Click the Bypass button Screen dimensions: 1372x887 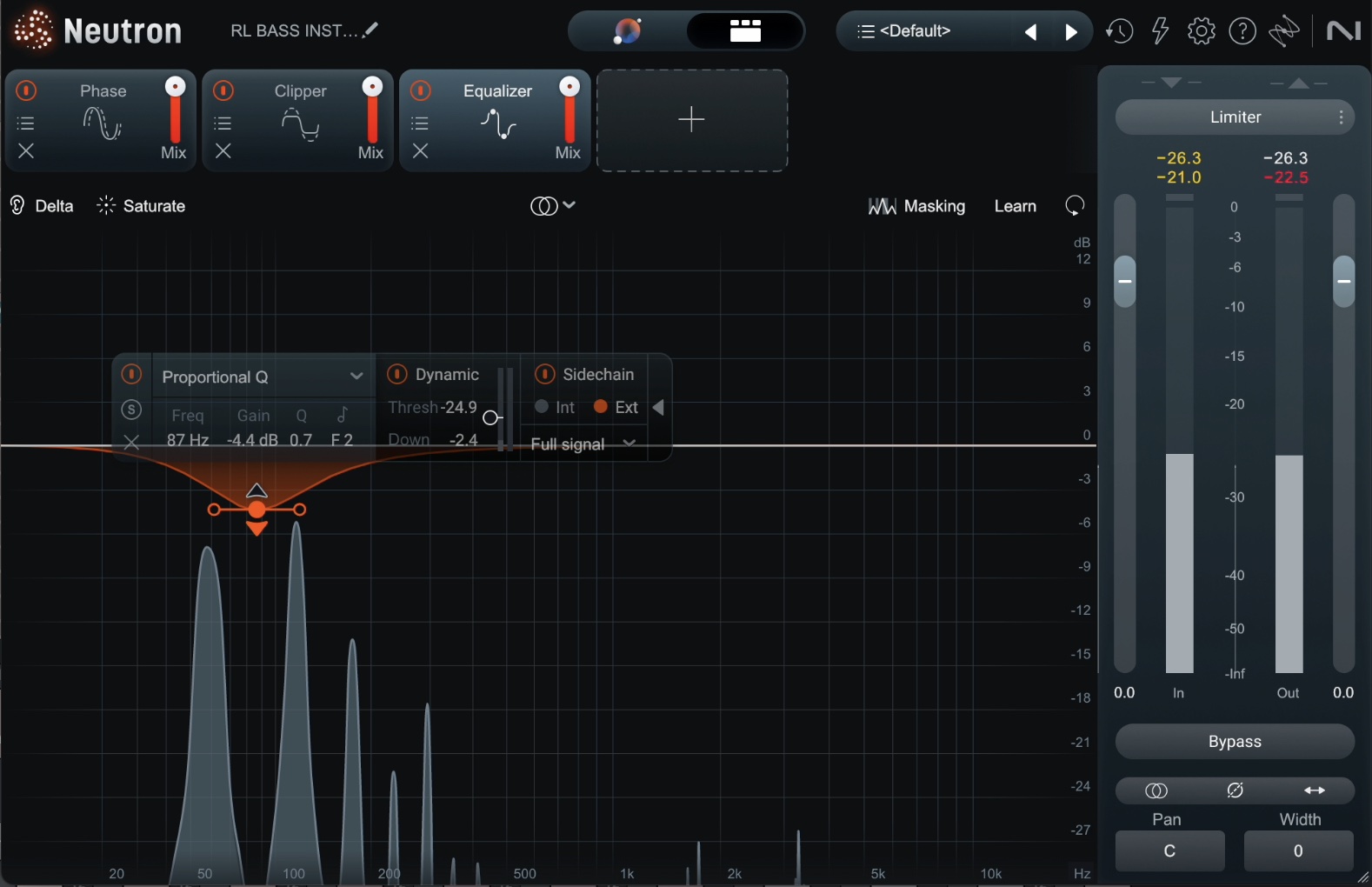coord(1234,742)
